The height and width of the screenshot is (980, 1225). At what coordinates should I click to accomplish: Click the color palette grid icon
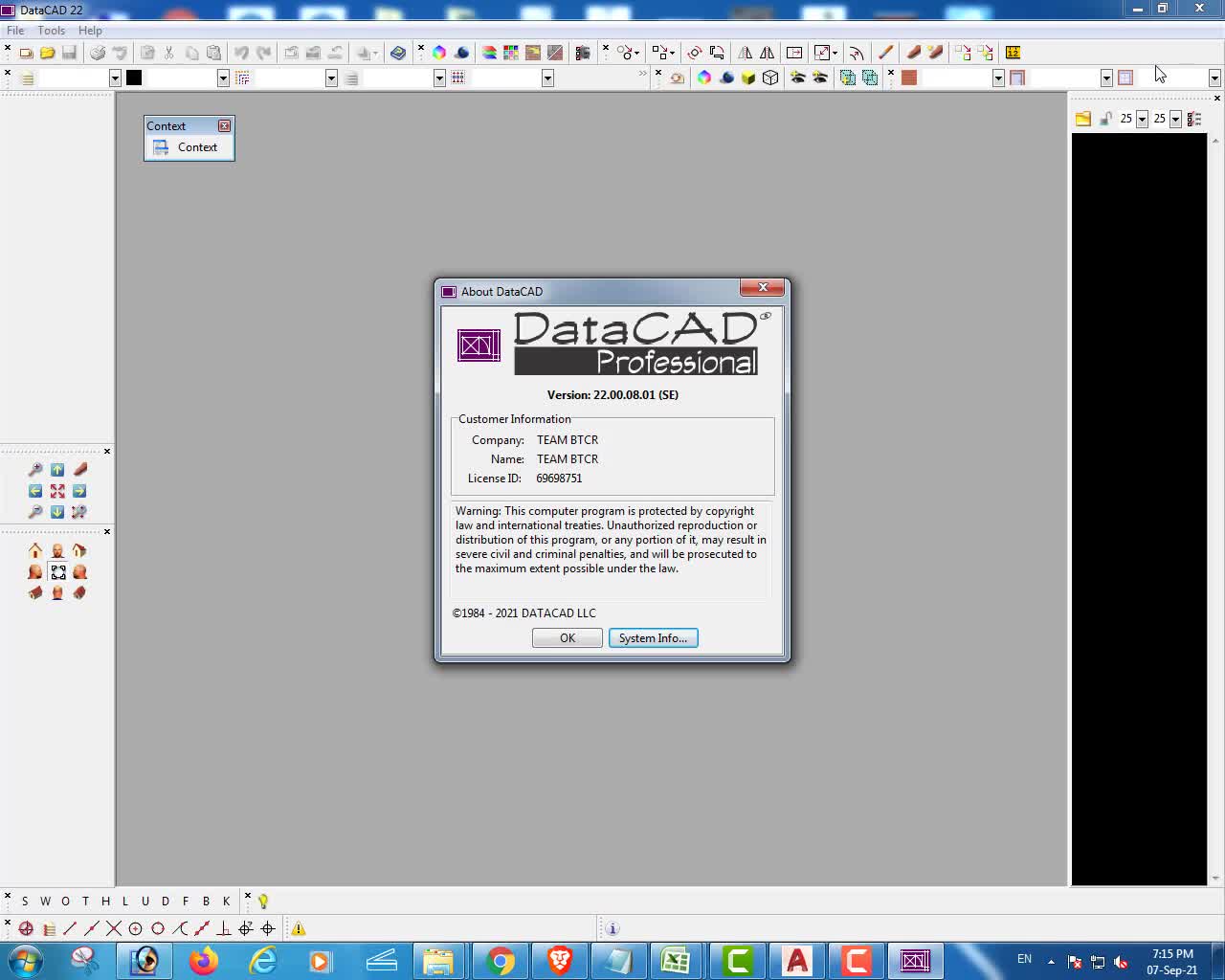511,53
